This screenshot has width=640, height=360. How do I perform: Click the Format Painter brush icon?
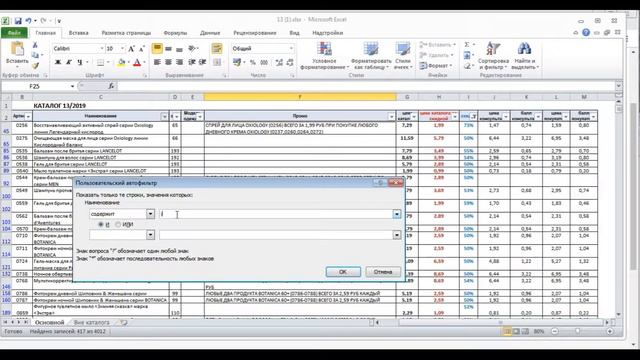point(35,65)
